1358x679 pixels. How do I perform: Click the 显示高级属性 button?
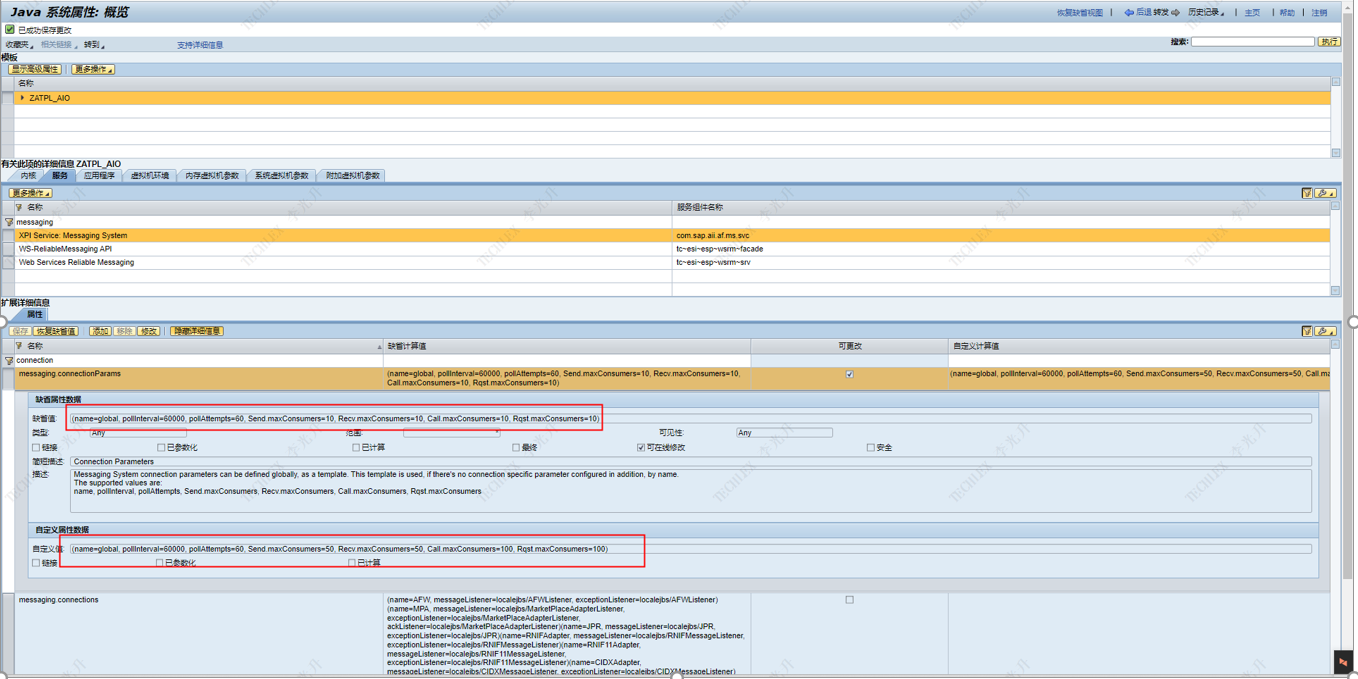35,69
